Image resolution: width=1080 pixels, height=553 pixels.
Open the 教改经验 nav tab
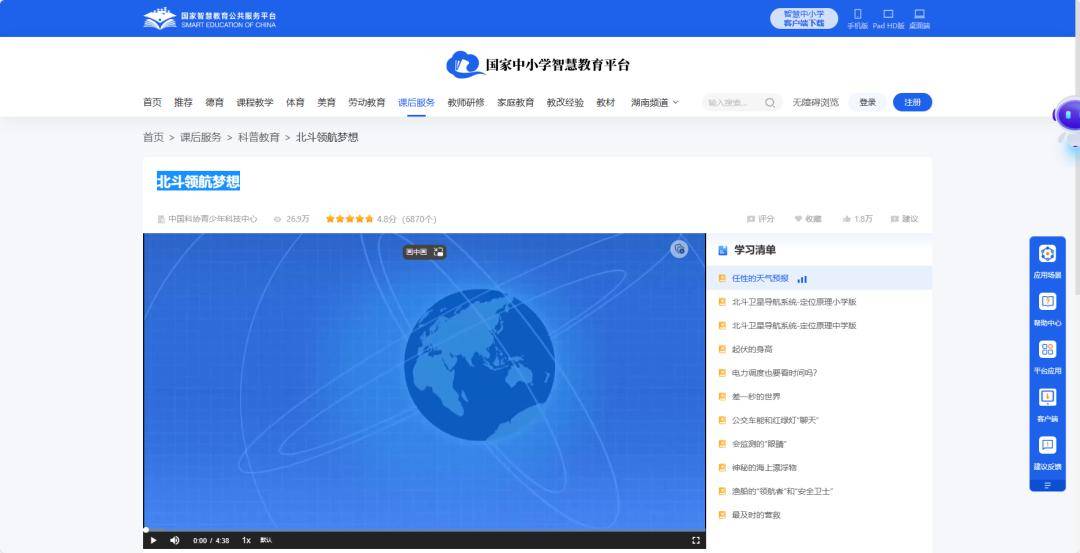pos(565,103)
